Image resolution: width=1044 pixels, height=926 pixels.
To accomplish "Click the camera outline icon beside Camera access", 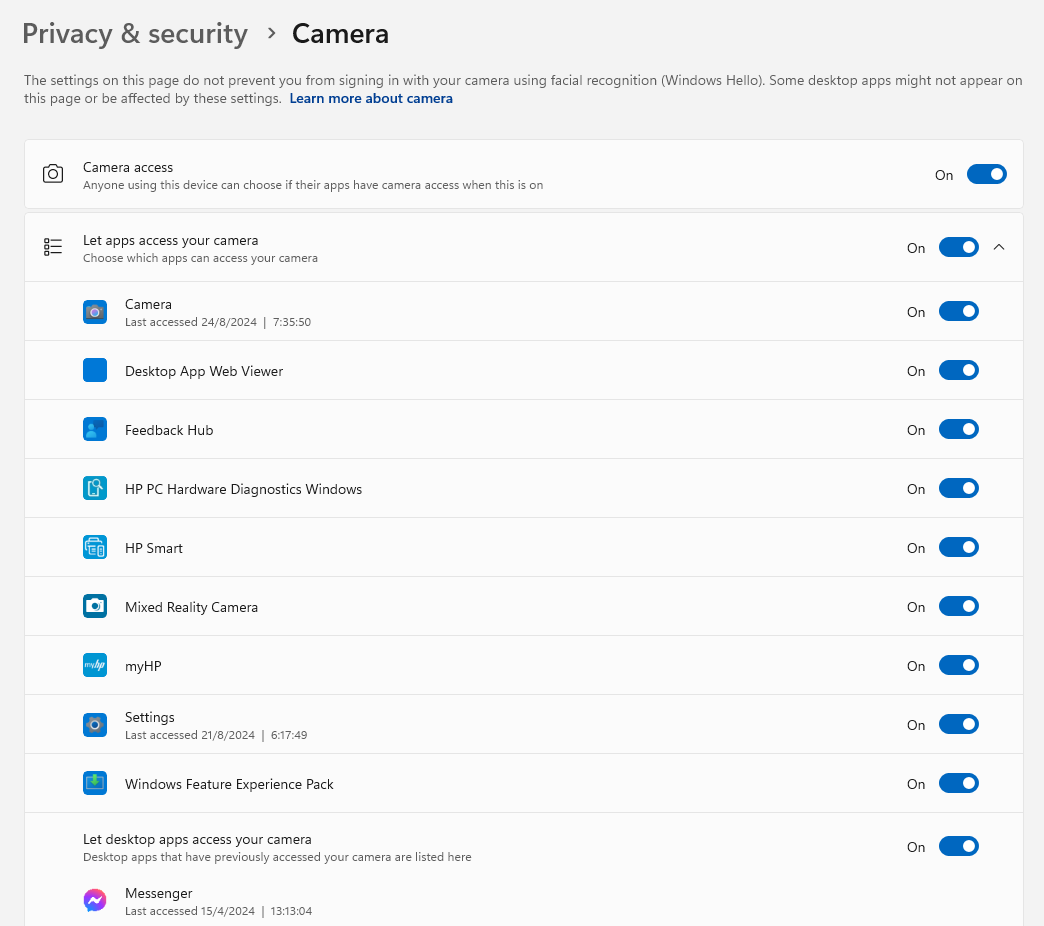I will pyautogui.click(x=53, y=174).
